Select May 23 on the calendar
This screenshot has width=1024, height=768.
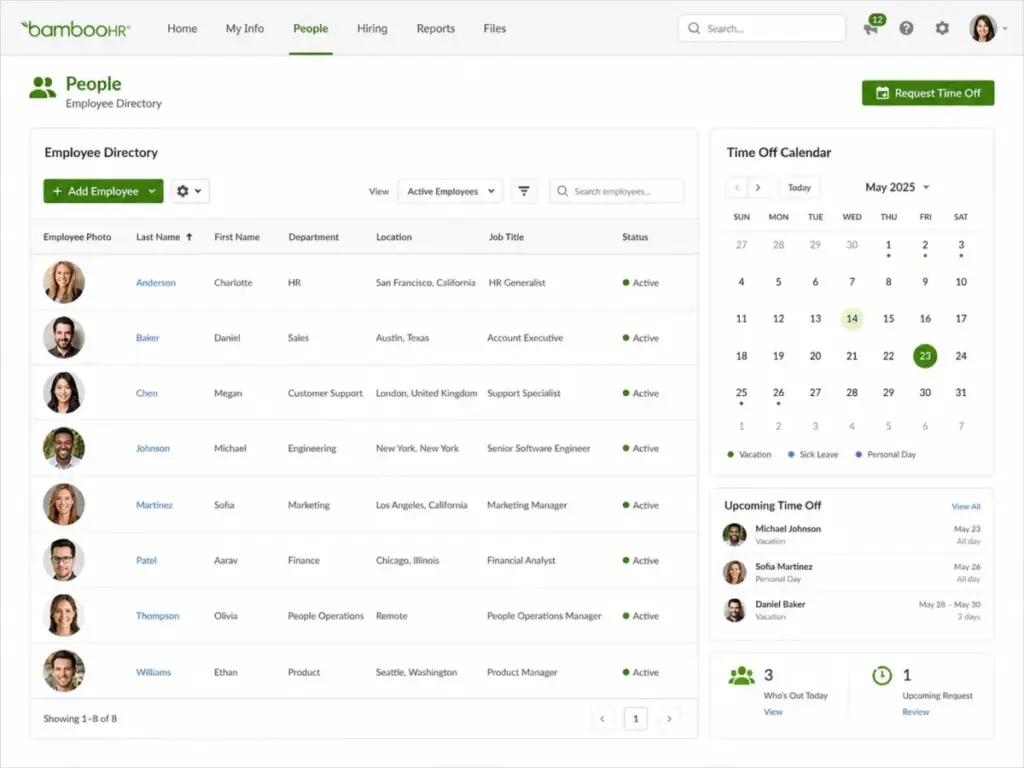click(925, 356)
